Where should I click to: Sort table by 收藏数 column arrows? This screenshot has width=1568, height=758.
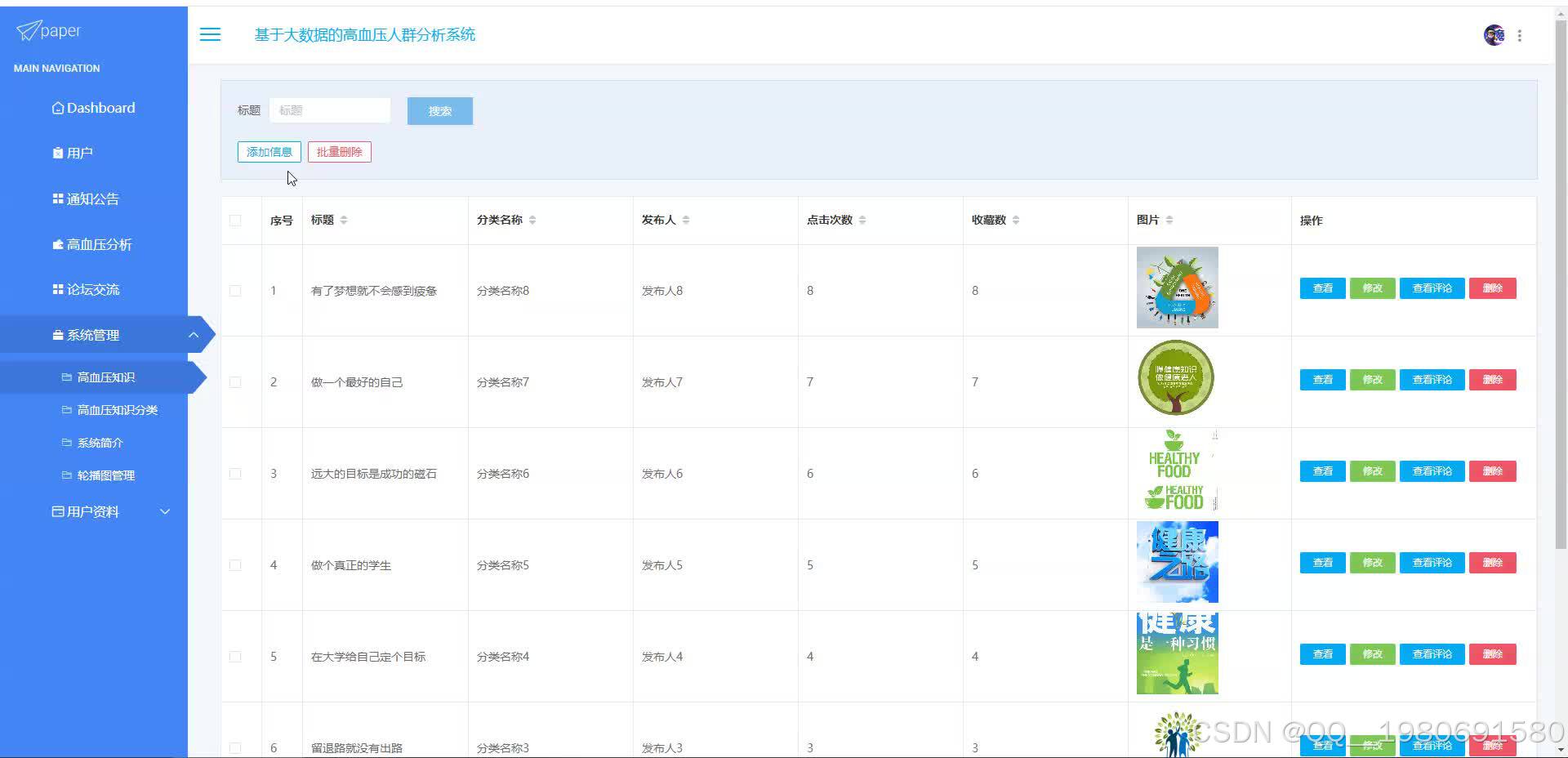[x=1016, y=220]
